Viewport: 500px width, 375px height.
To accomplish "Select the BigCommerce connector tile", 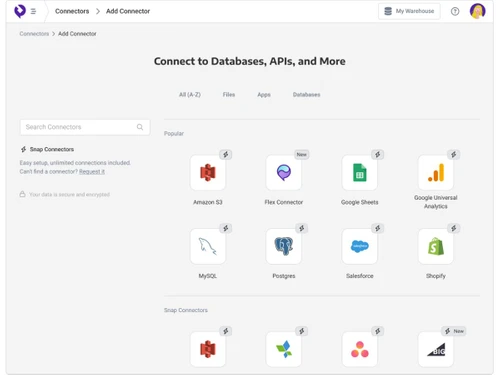I will (436, 349).
